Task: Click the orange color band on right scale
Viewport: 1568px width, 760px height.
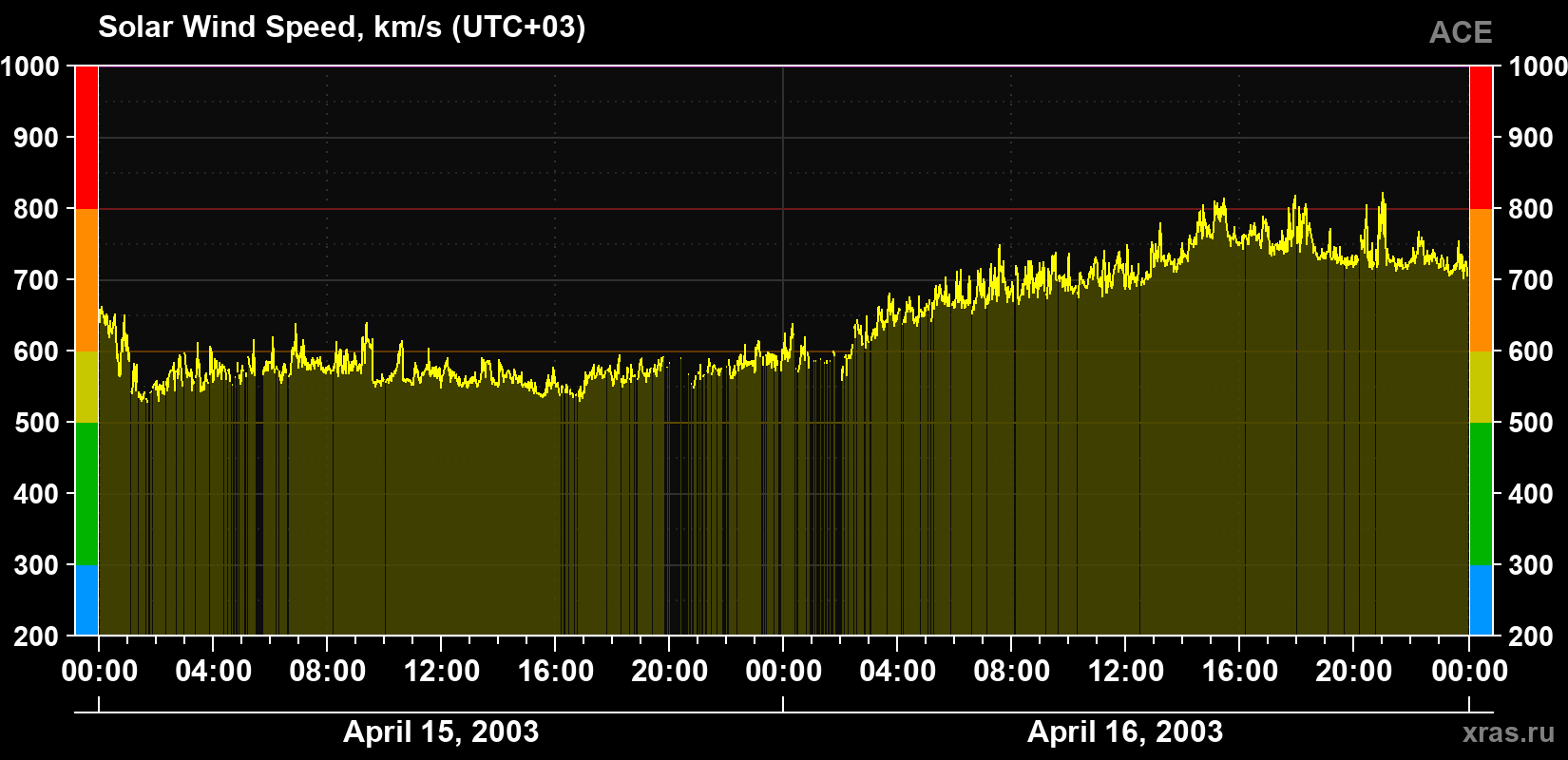Action: (x=1482, y=280)
